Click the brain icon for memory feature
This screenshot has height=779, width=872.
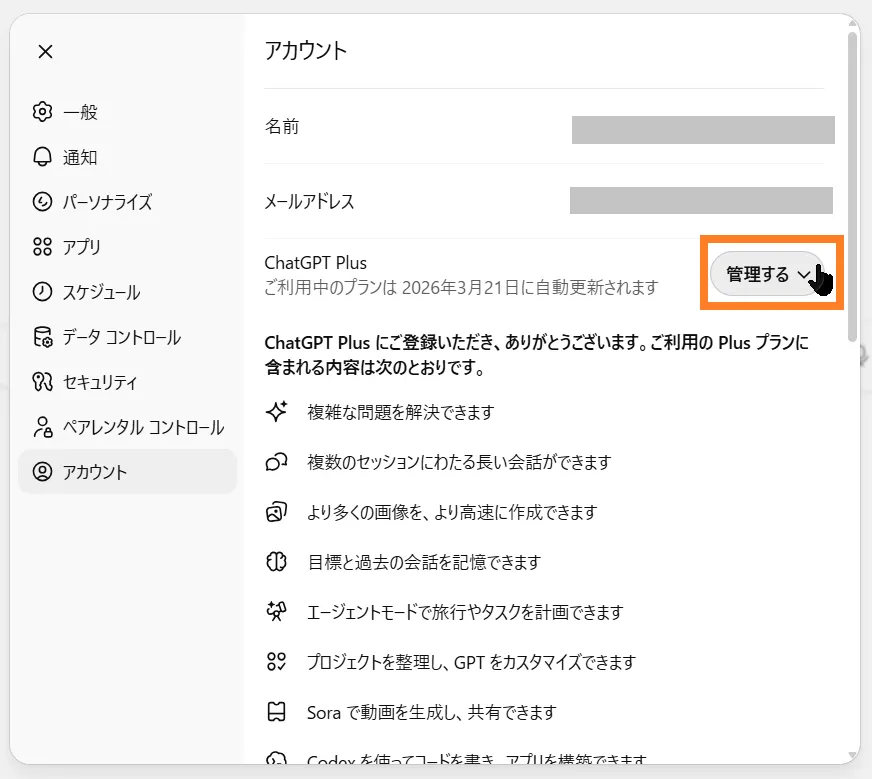tap(277, 562)
